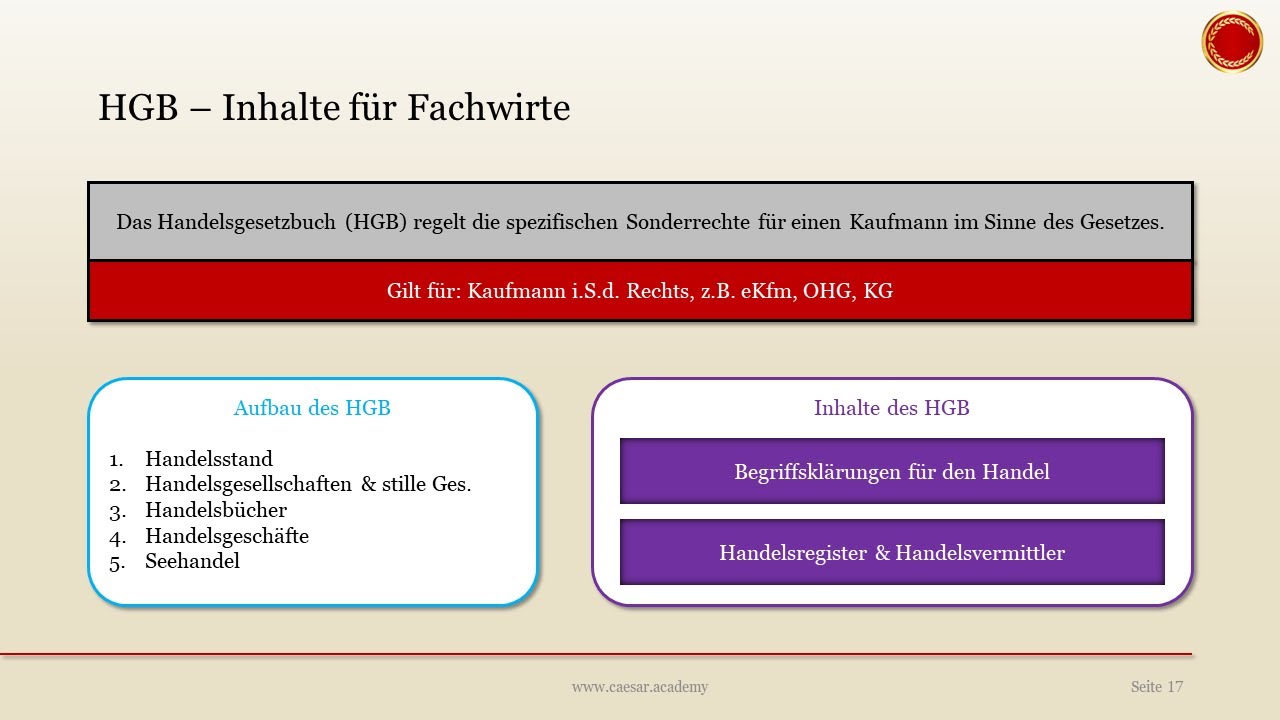Screen dimensions: 1280x720
Task: Select list item 'Handelsgeschäfte'
Action: (x=227, y=536)
